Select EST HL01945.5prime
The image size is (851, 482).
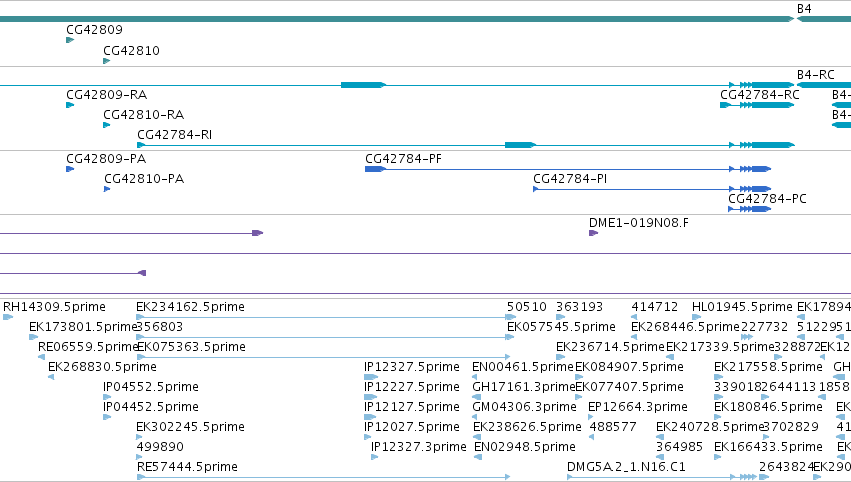(742, 307)
